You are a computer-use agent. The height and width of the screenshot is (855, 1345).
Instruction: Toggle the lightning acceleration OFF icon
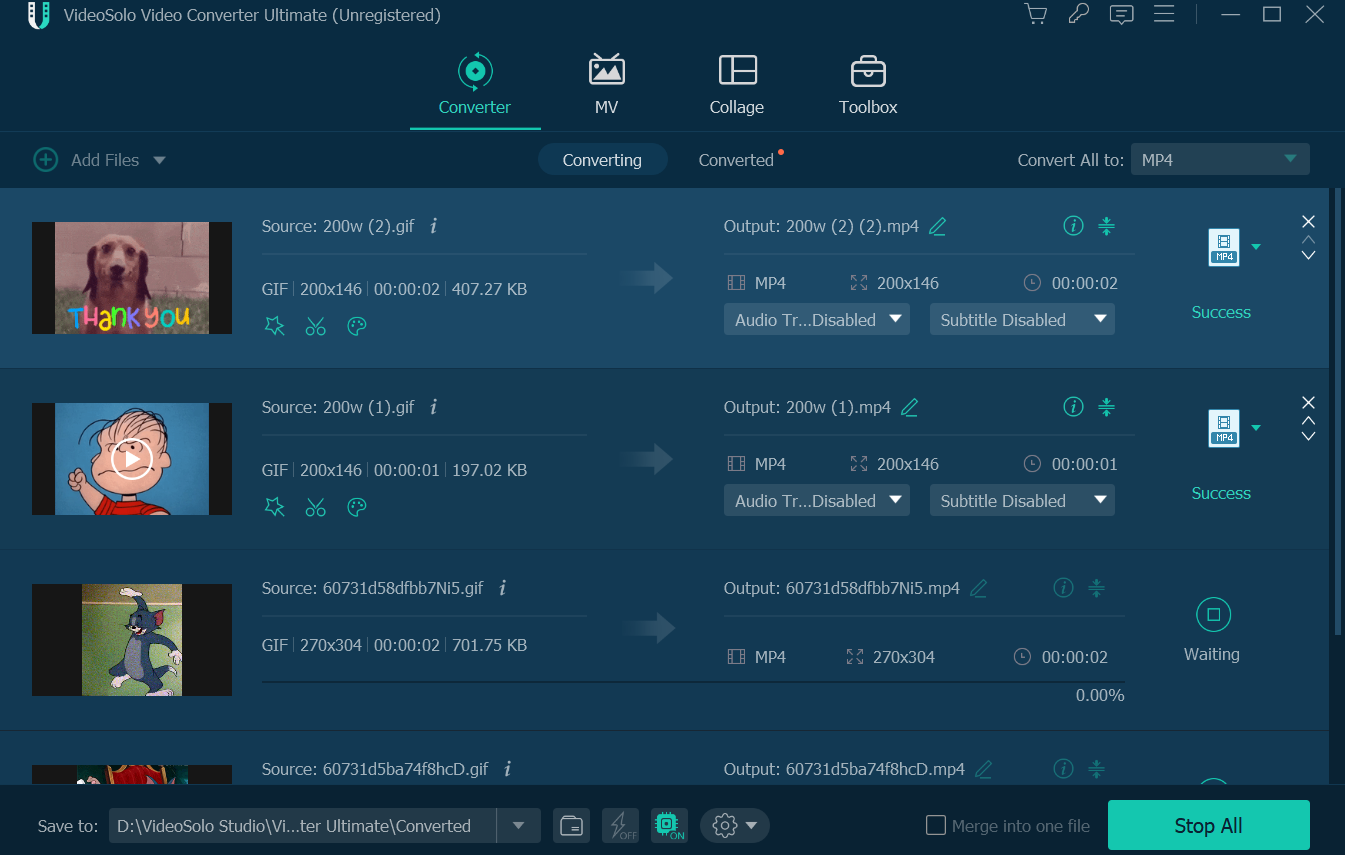[621, 826]
